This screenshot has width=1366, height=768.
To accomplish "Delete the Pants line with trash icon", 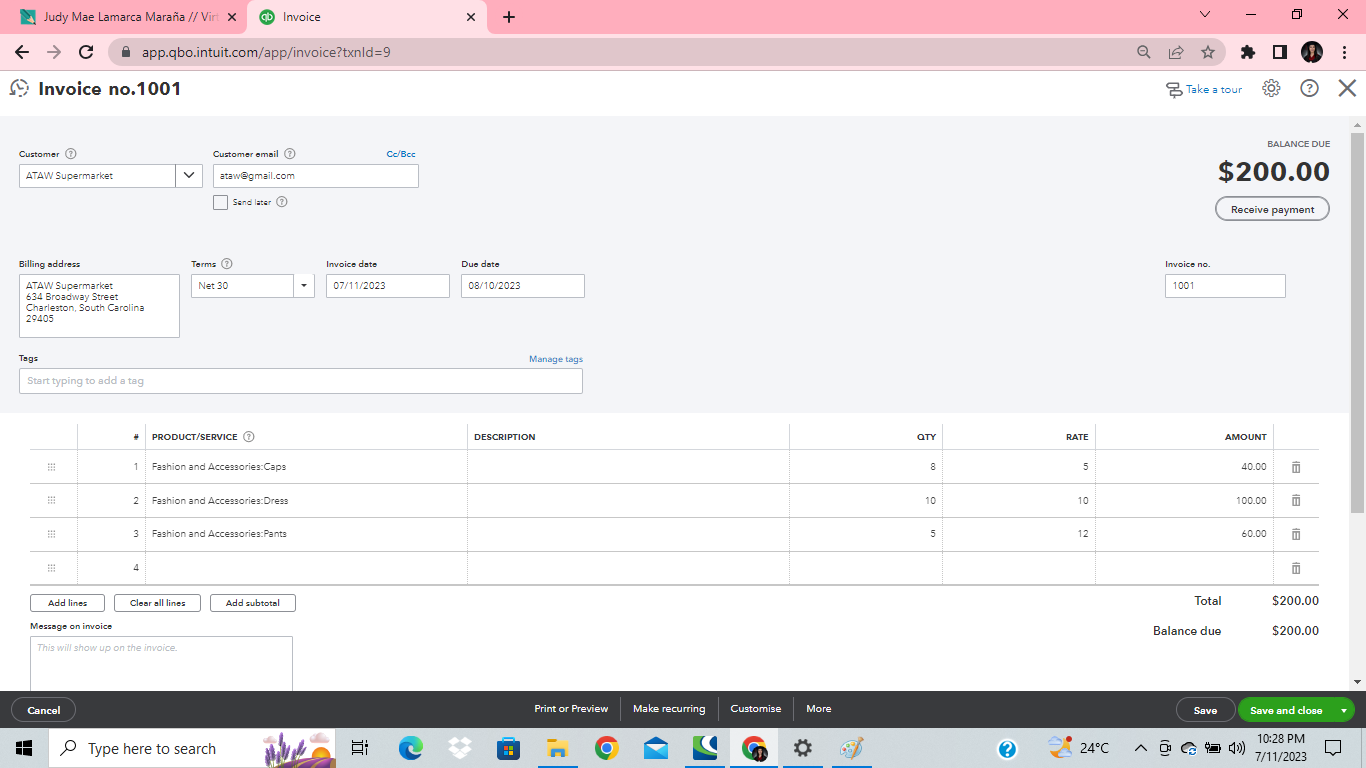I will pyautogui.click(x=1296, y=534).
